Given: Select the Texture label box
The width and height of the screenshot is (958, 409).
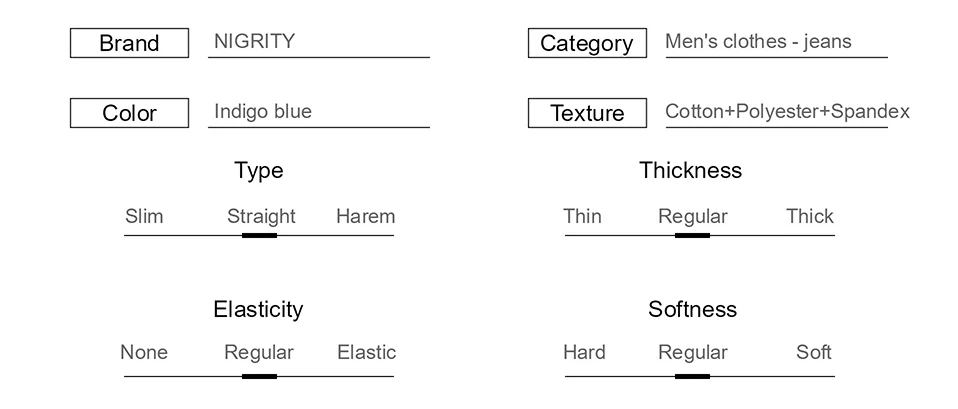Looking at the screenshot, I should [x=587, y=113].
